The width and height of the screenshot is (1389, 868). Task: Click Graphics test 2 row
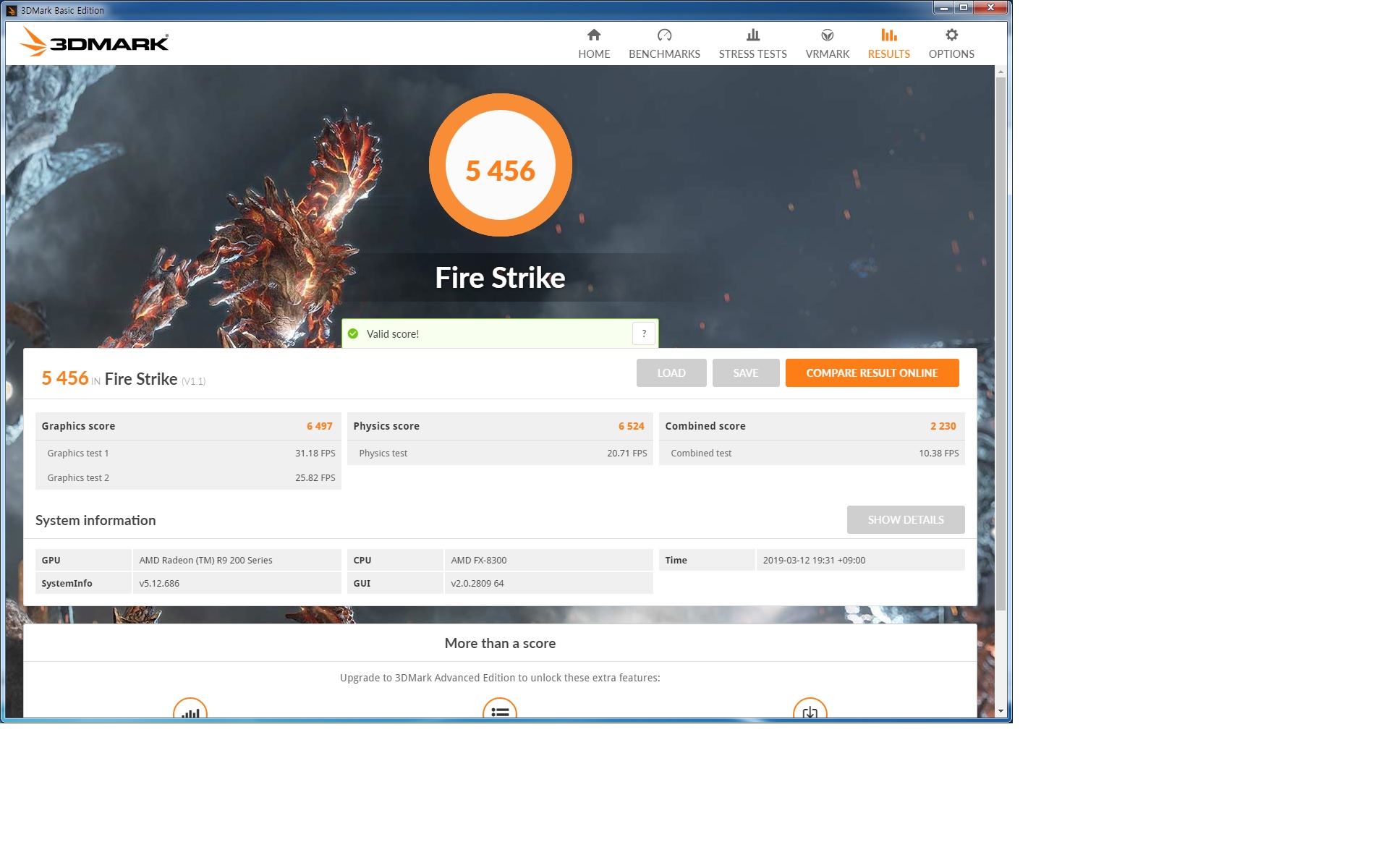pyautogui.click(x=188, y=477)
